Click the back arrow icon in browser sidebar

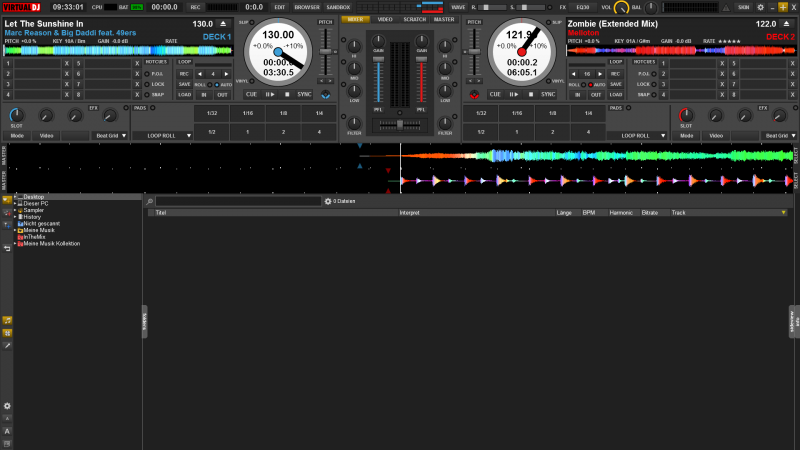[7, 248]
